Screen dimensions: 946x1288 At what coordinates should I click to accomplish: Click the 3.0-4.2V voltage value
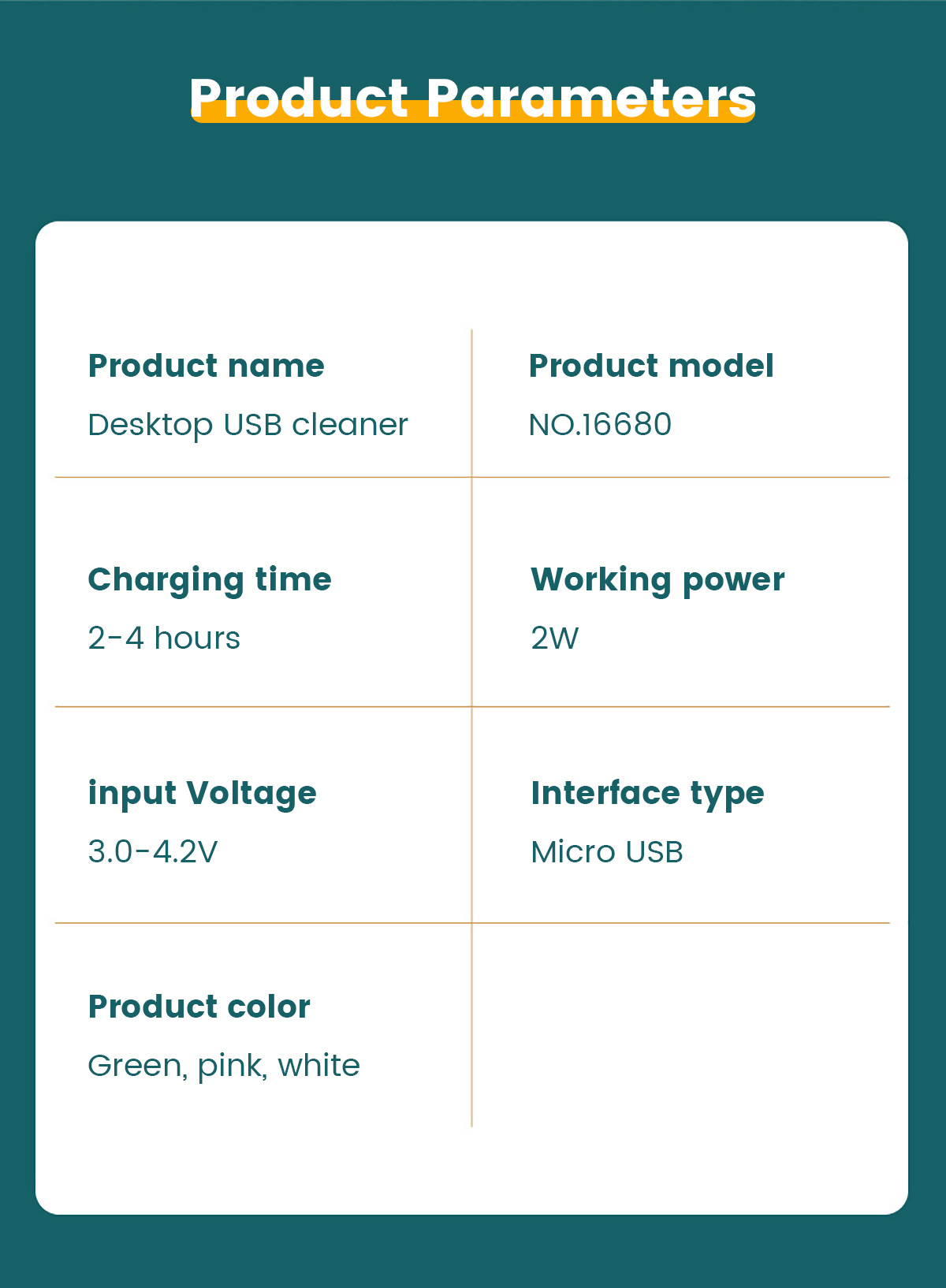point(153,851)
